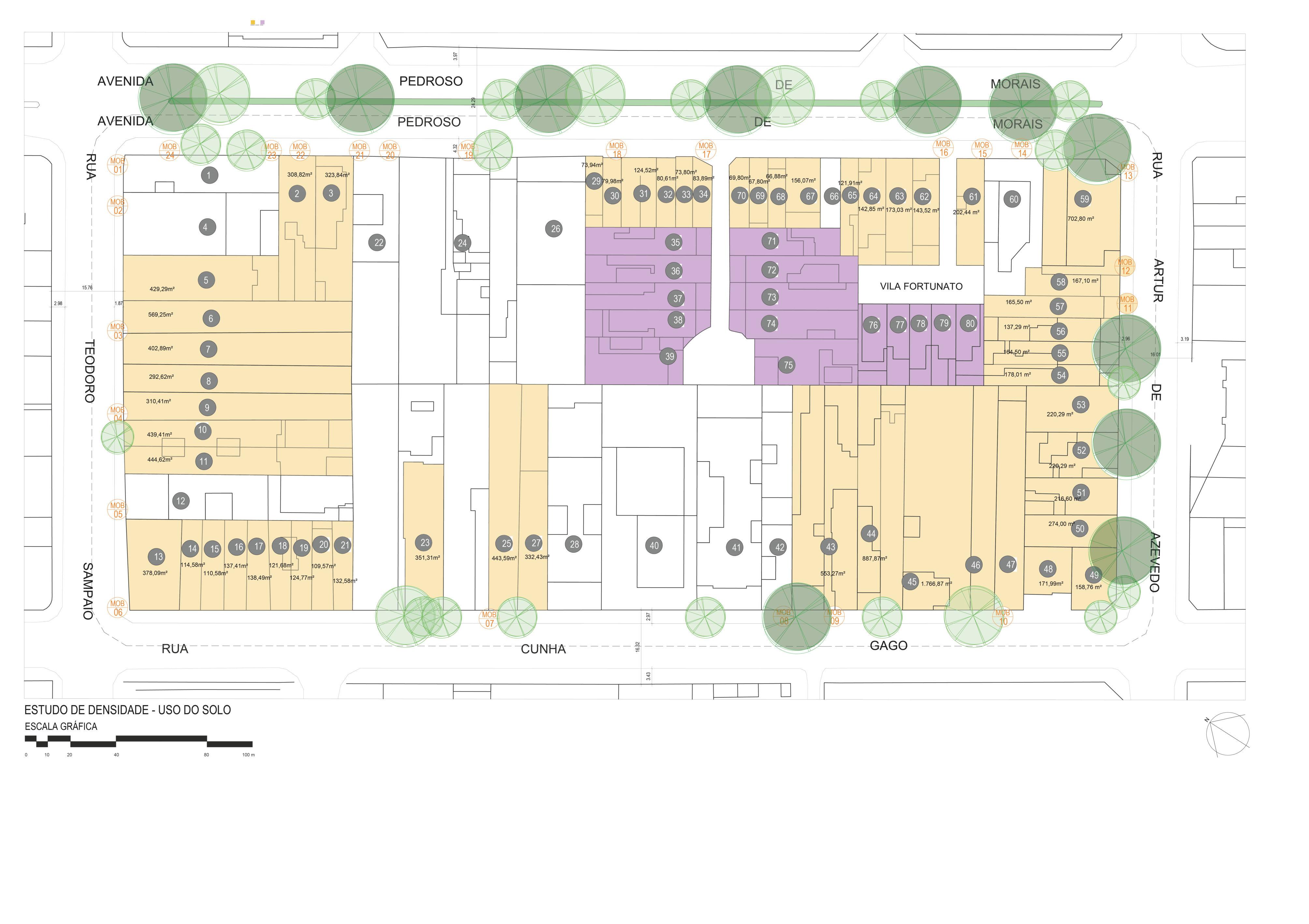Click the orange MOB 16 marker
1309x924 pixels.
(x=943, y=148)
